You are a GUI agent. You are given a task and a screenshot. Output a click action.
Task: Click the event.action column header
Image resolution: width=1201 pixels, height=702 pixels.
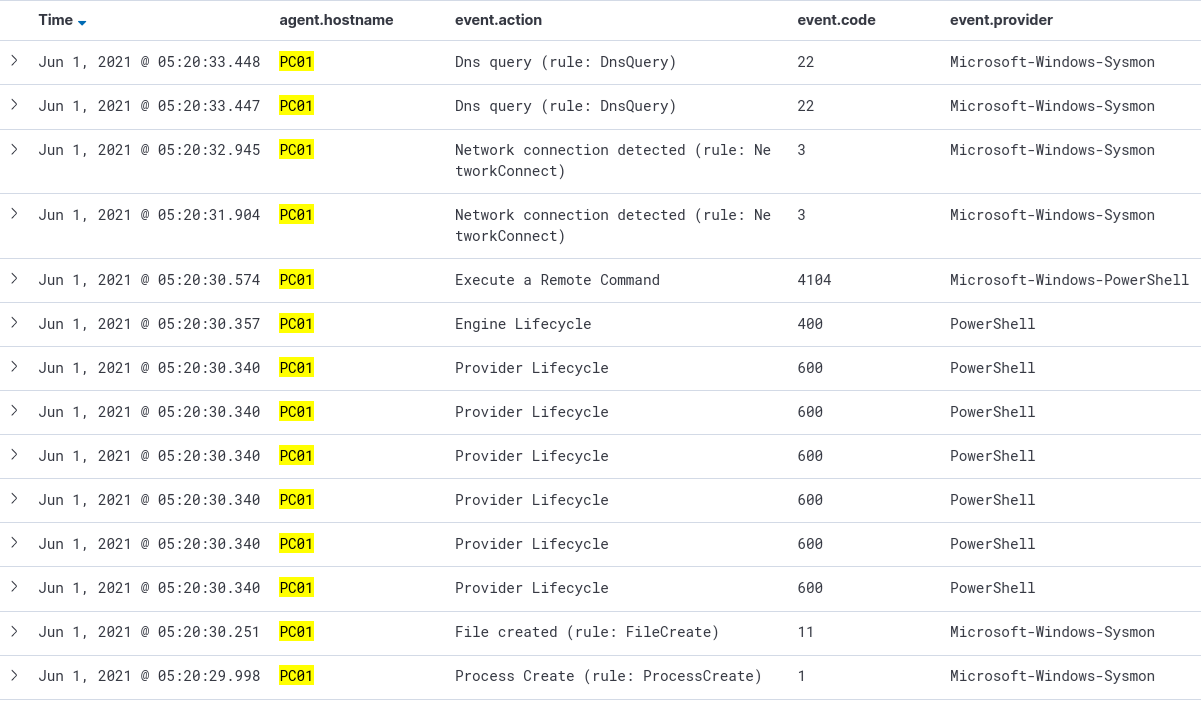pyautogui.click(x=498, y=20)
